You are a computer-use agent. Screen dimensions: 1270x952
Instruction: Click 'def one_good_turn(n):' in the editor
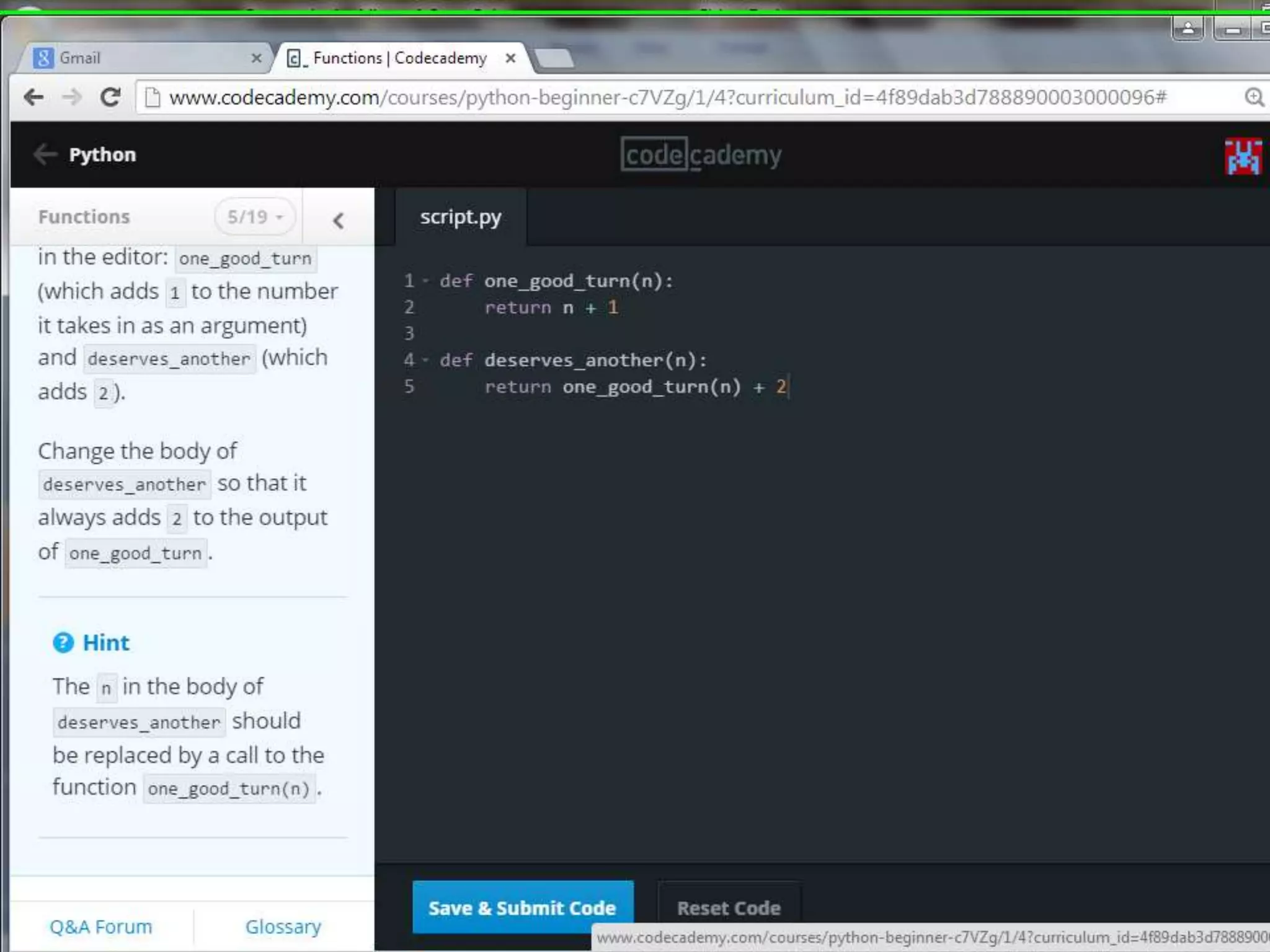coord(556,281)
